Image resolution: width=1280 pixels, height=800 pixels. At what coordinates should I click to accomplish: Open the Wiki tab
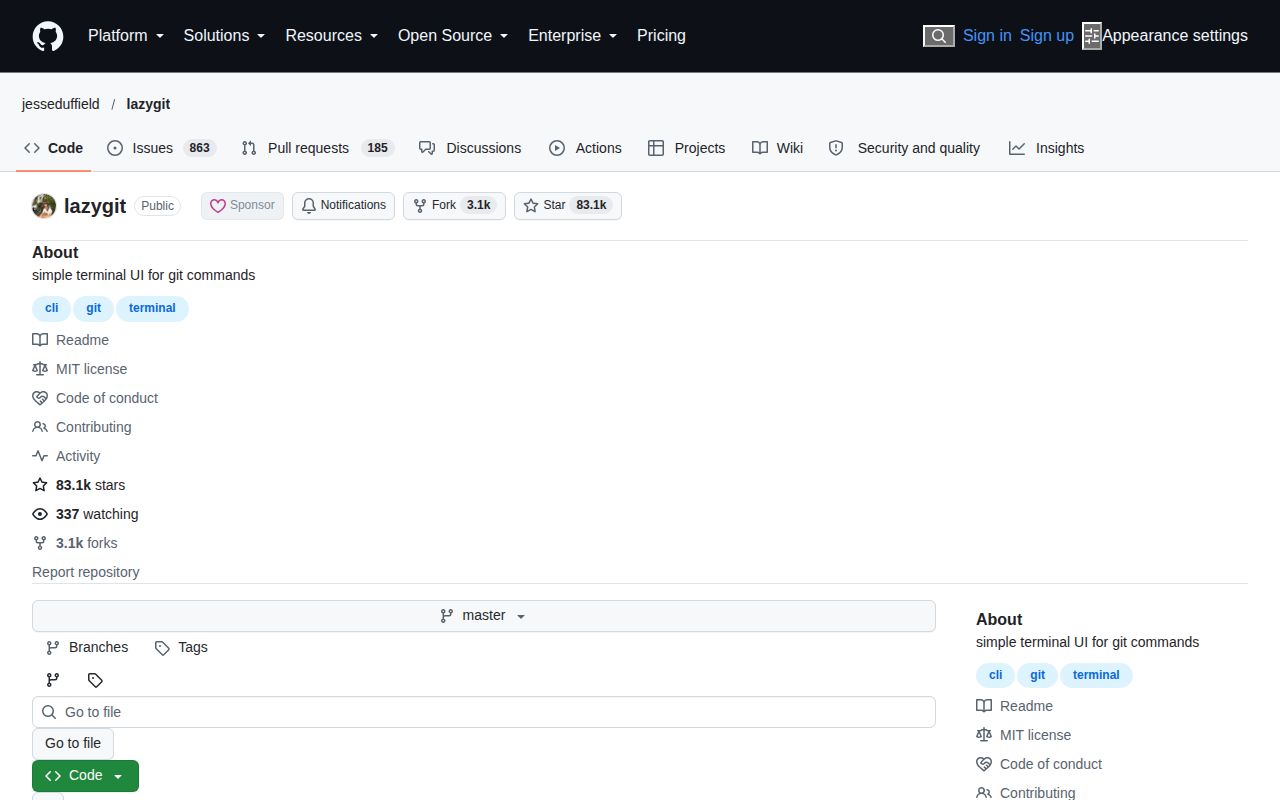click(777, 148)
